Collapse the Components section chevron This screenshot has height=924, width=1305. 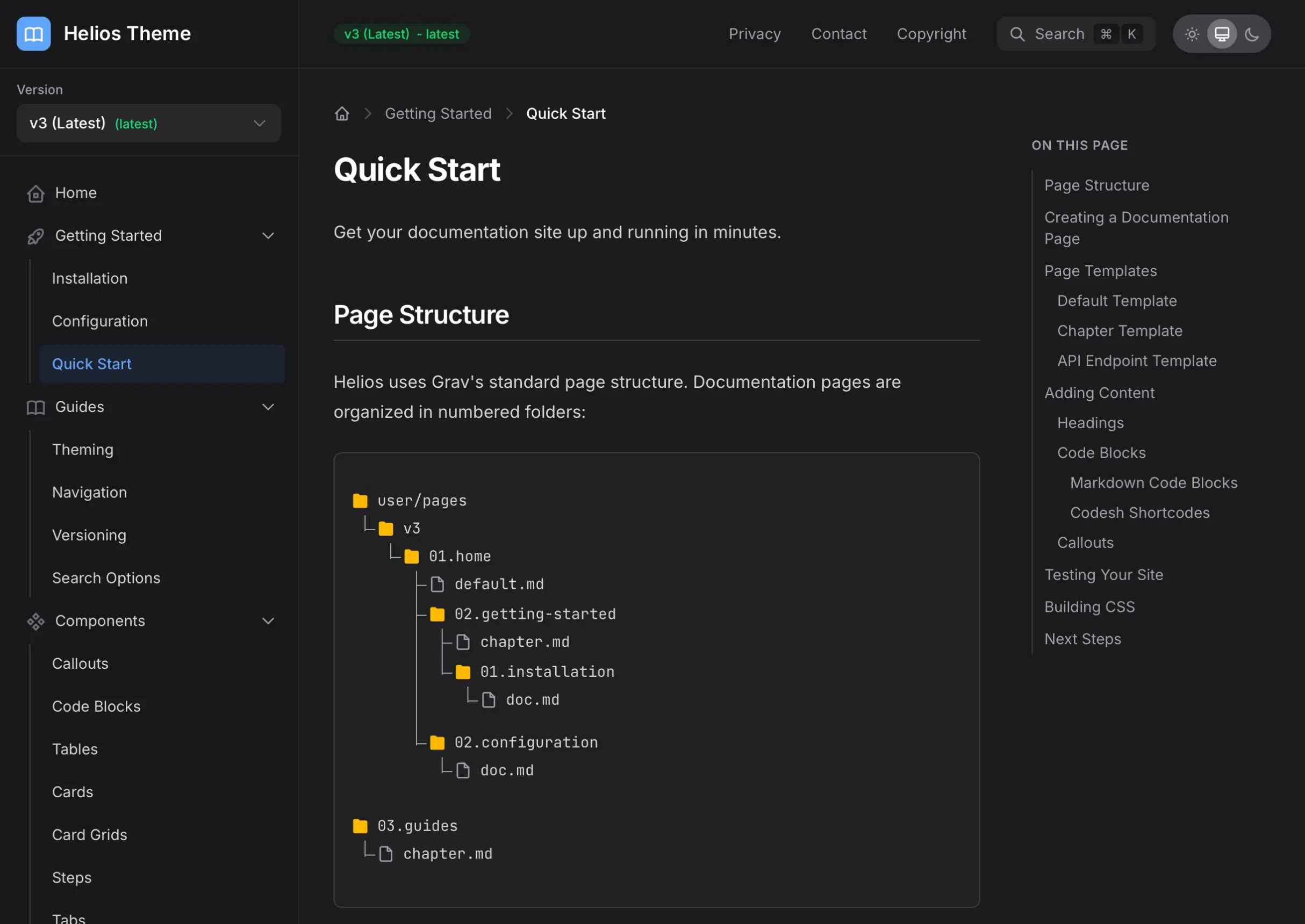[x=268, y=622]
